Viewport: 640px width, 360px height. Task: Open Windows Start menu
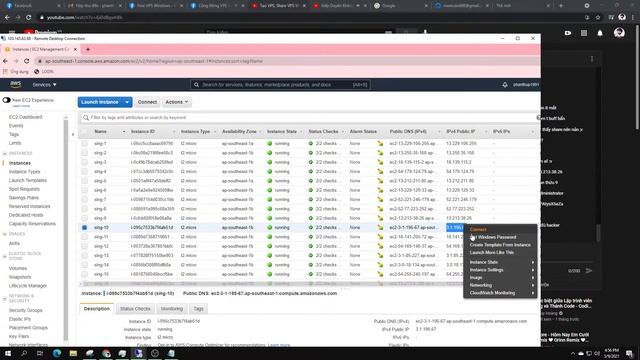point(8,353)
